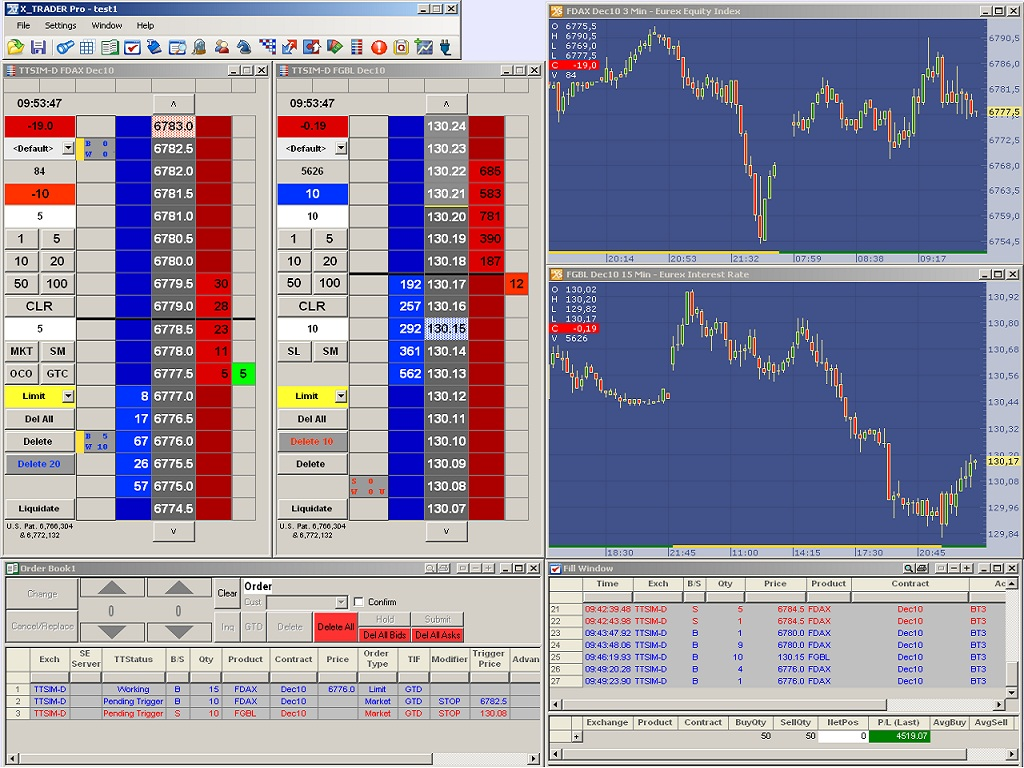
Task: Click the up price arrow above FGBL ladder
Action: pyautogui.click(x=447, y=104)
